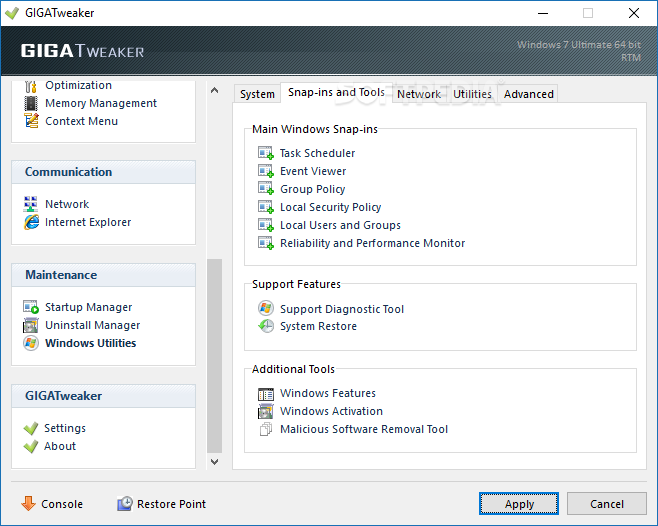Click the Support Diagnostic Tool icon
The width and height of the screenshot is (658, 526).
click(266, 308)
